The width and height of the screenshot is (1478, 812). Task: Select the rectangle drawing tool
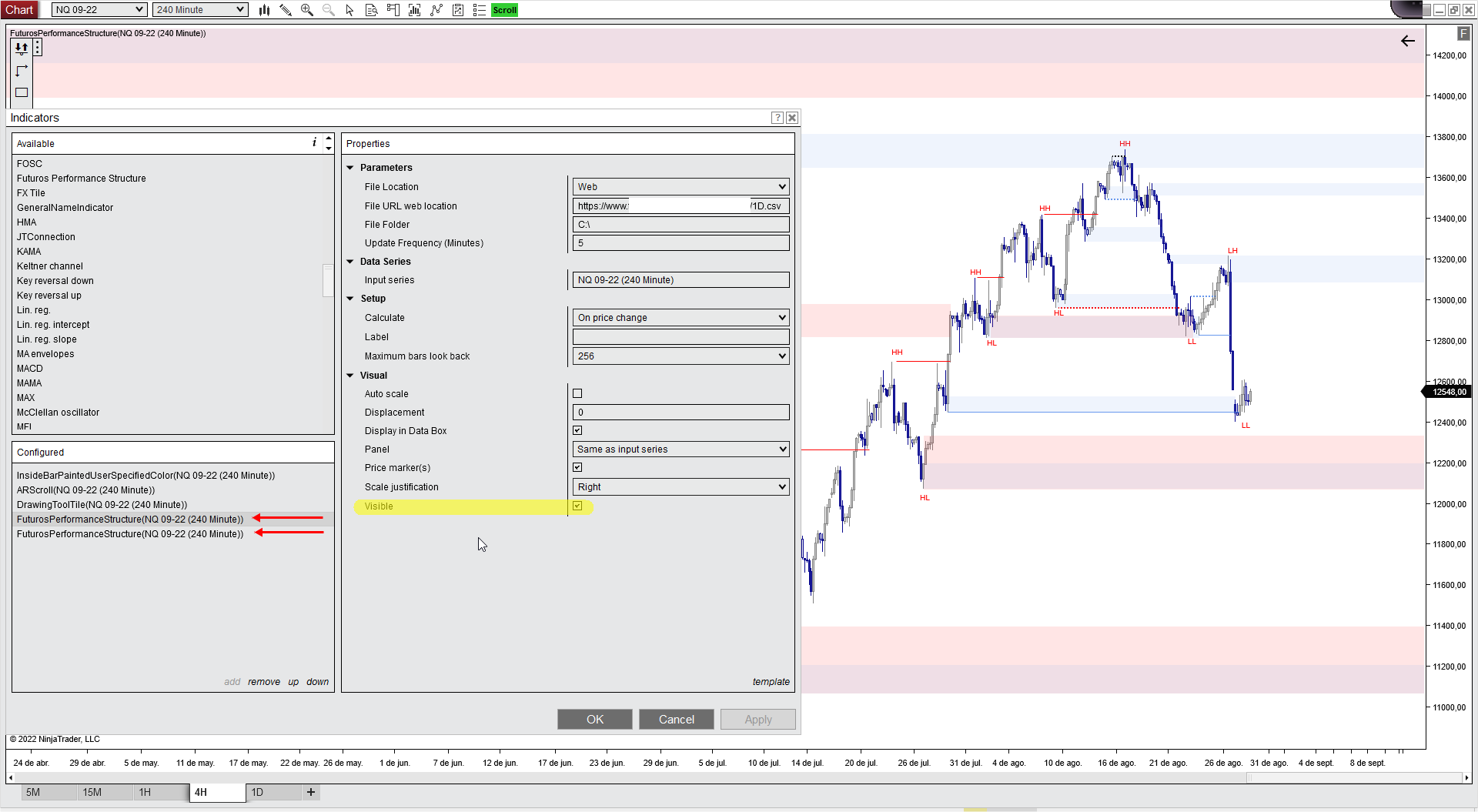tap(22, 92)
